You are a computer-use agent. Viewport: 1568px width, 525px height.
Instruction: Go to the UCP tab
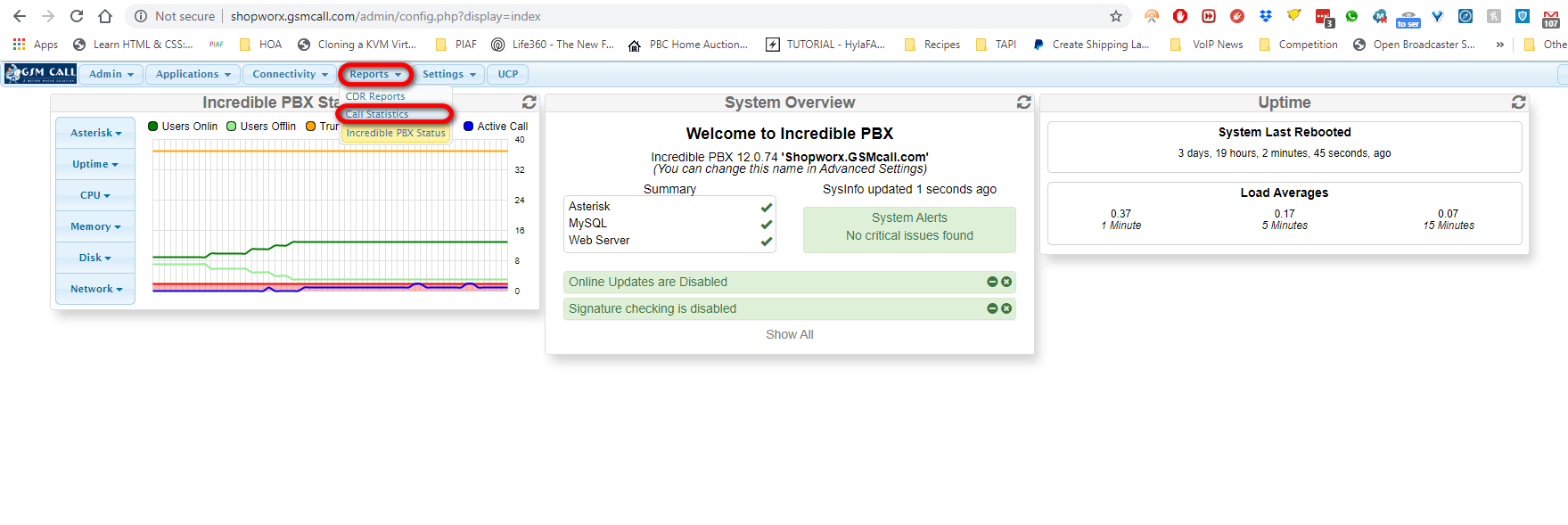pyautogui.click(x=508, y=74)
